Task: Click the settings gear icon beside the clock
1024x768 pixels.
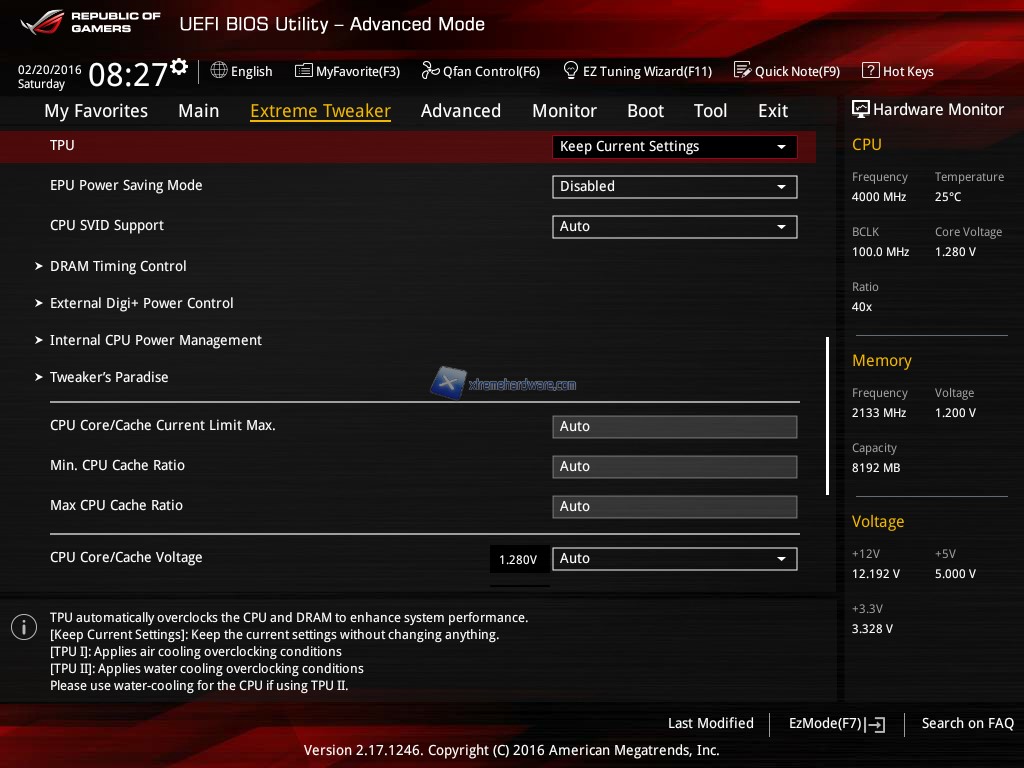Action: click(x=179, y=67)
